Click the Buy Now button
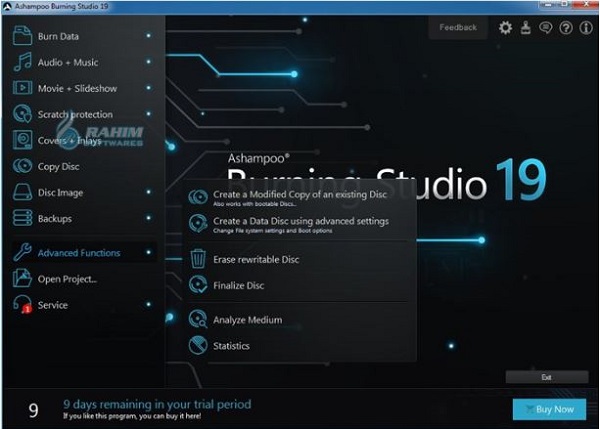 click(549, 409)
